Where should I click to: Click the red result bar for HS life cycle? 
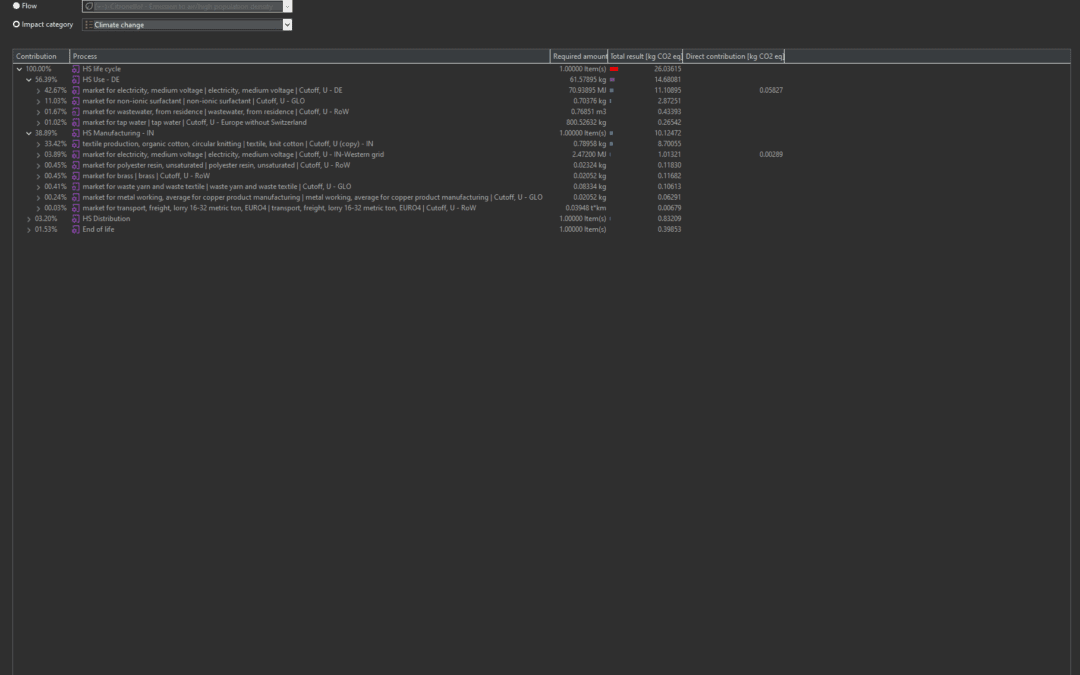click(x=614, y=69)
